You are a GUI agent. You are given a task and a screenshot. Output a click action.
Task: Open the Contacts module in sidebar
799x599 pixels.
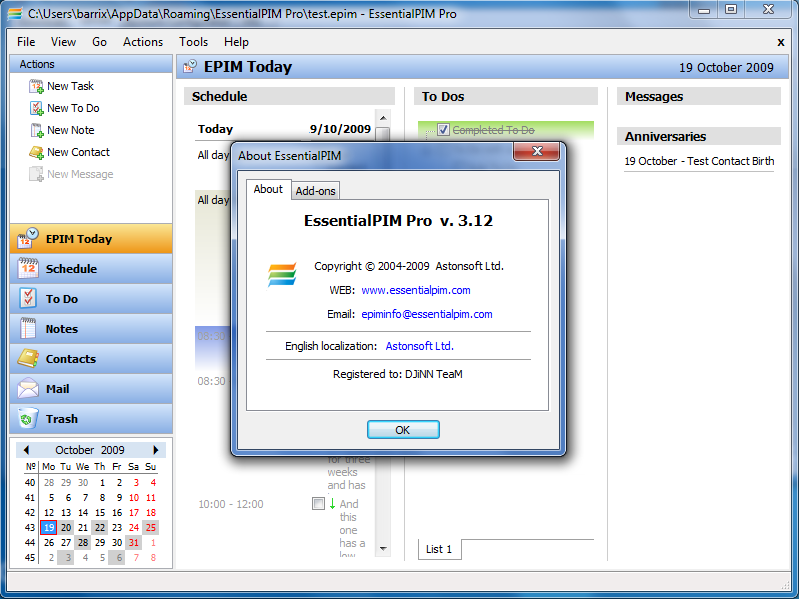(91, 359)
